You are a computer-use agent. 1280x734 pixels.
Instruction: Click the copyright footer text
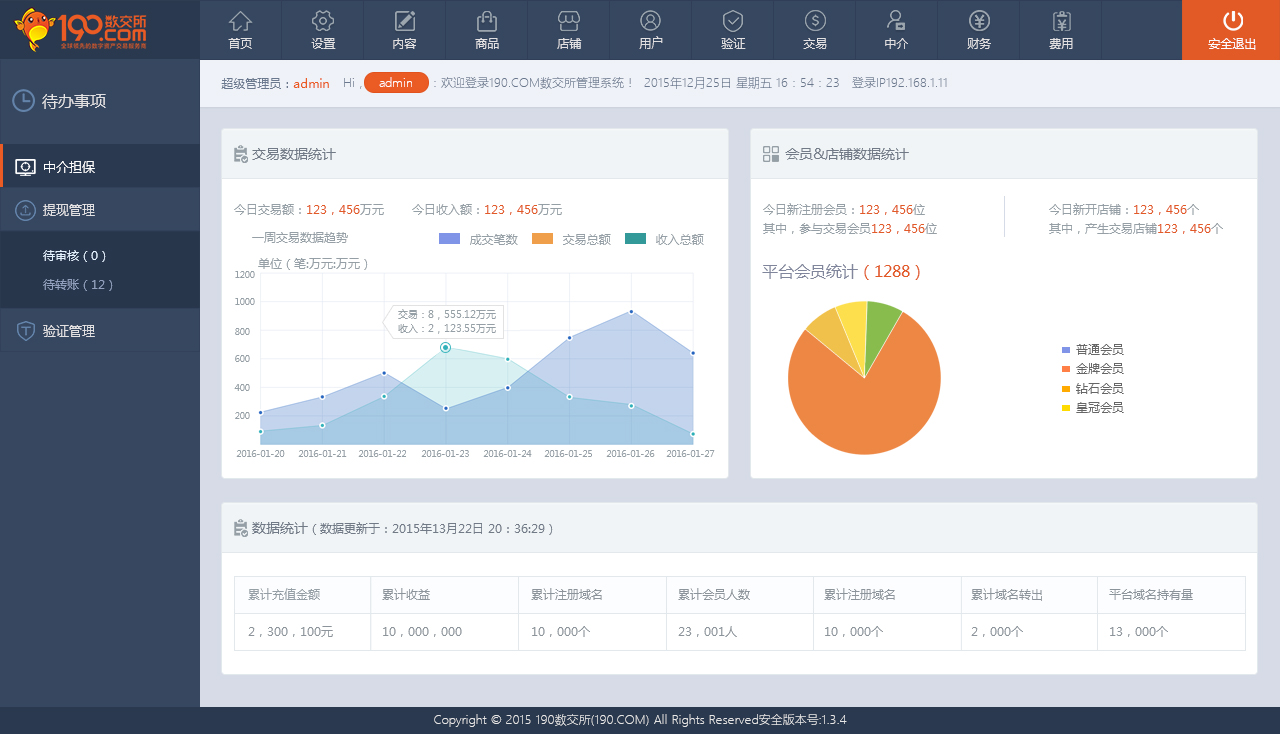[x=640, y=720]
